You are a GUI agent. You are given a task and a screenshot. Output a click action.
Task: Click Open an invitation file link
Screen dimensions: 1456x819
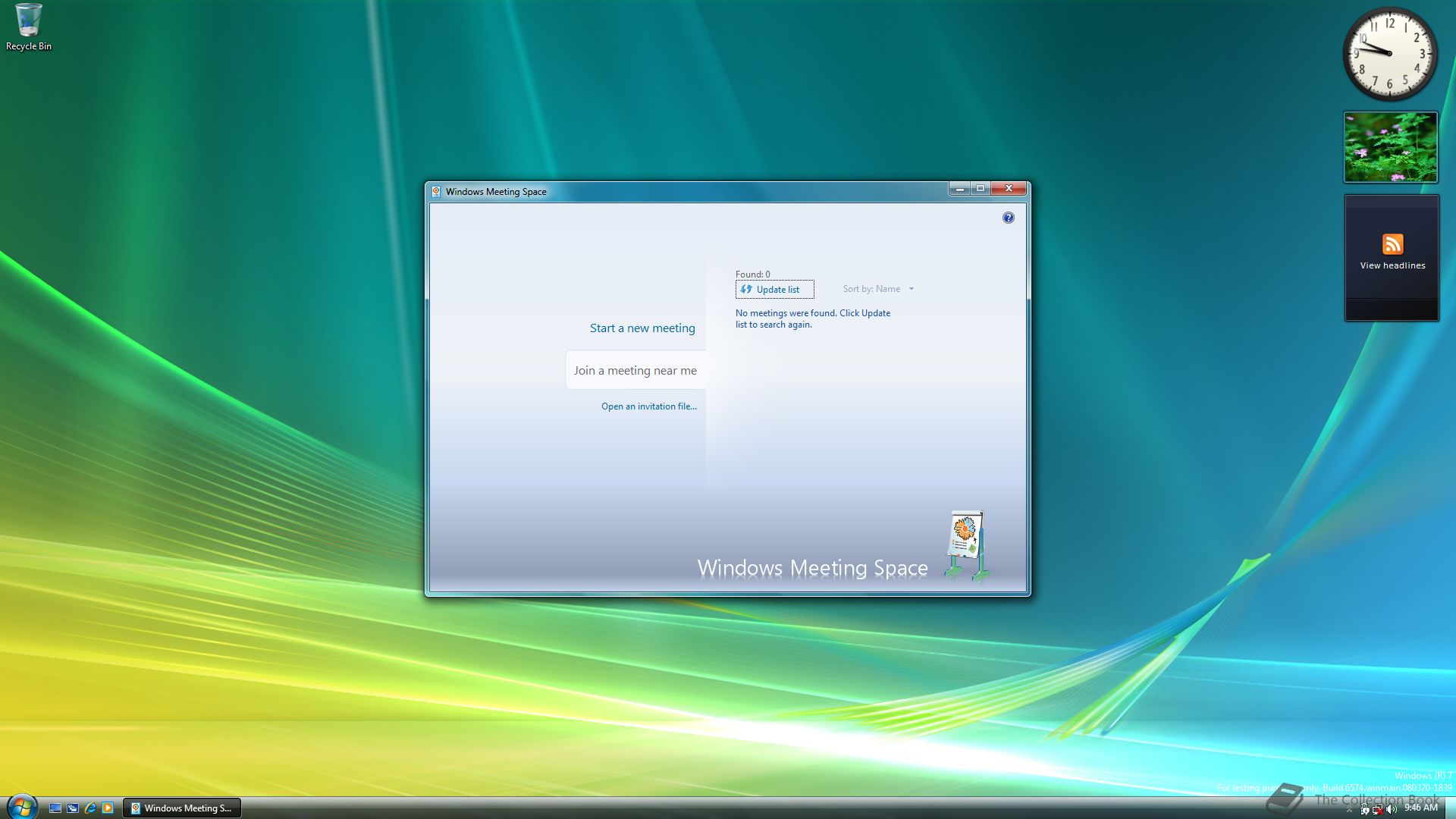649,406
